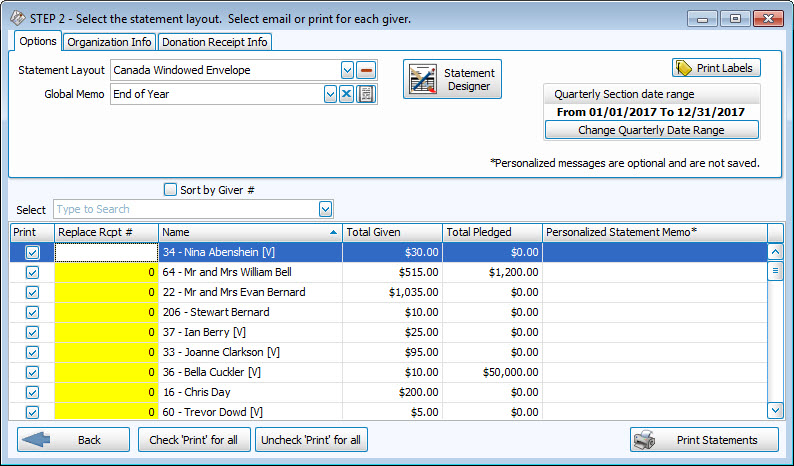Expand the Select giver search dropdown
This screenshot has width=794, height=466.
click(325, 209)
